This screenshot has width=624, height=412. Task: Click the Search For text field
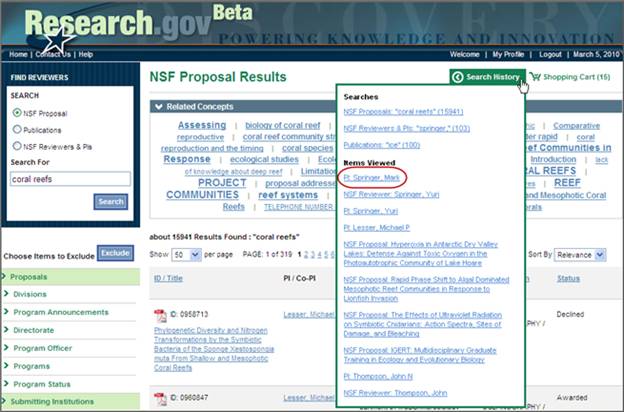69,179
